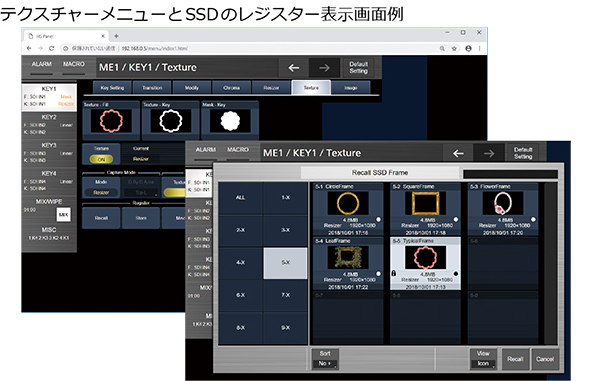This screenshot has width=592, height=381.
Task: Open MACRO in rear window
Action: point(74,66)
